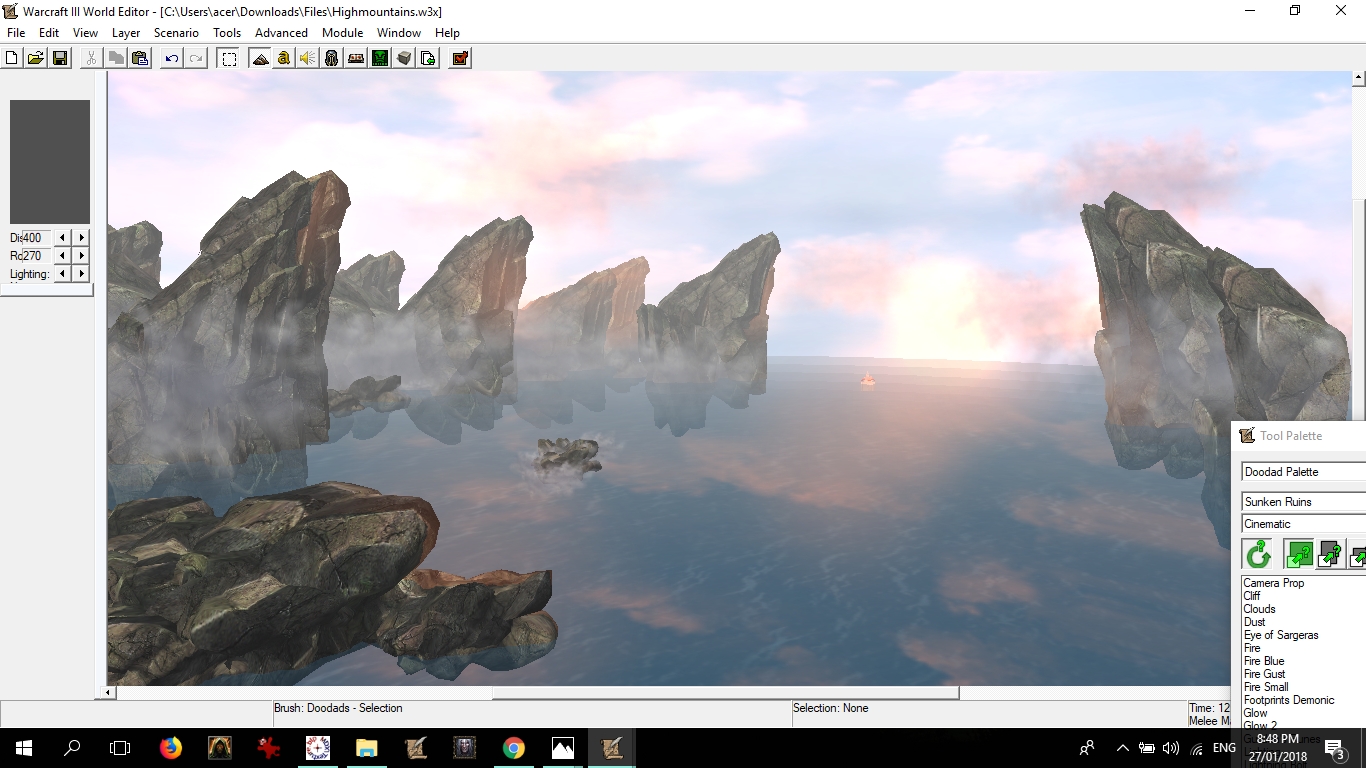1366x768 pixels.
Task: Open Google Chrome from the taskbar
Action: [x=514, y=748]
